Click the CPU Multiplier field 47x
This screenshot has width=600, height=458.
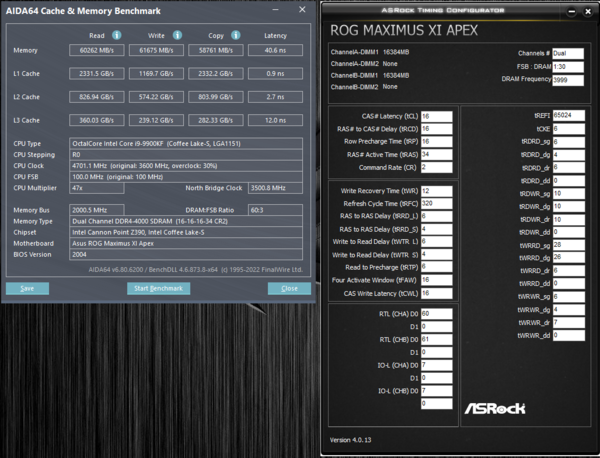click(97, 188)
